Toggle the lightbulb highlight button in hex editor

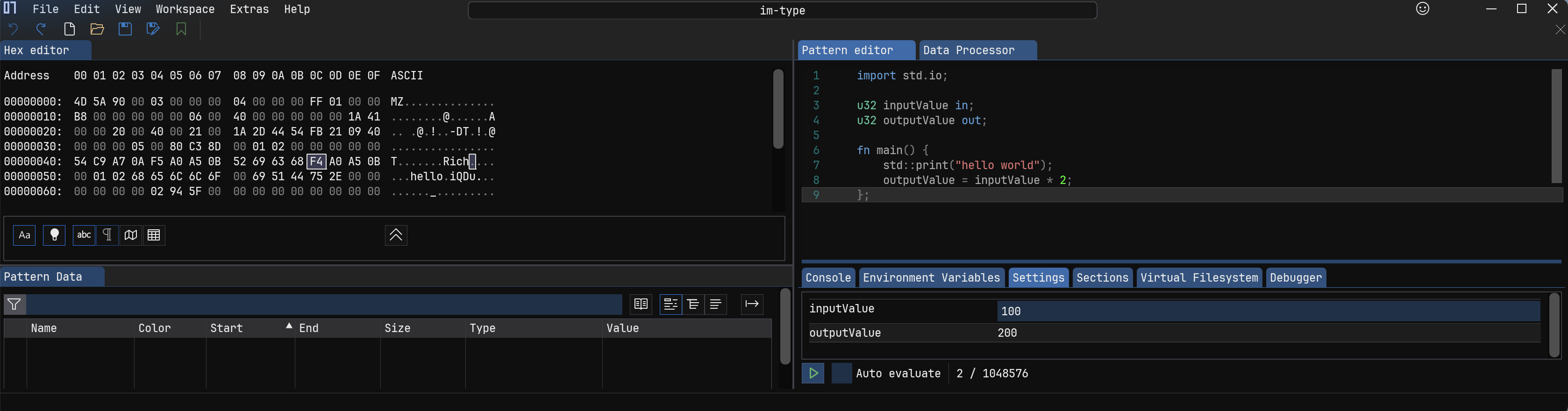pyautogui.click(x=54, y=235)
